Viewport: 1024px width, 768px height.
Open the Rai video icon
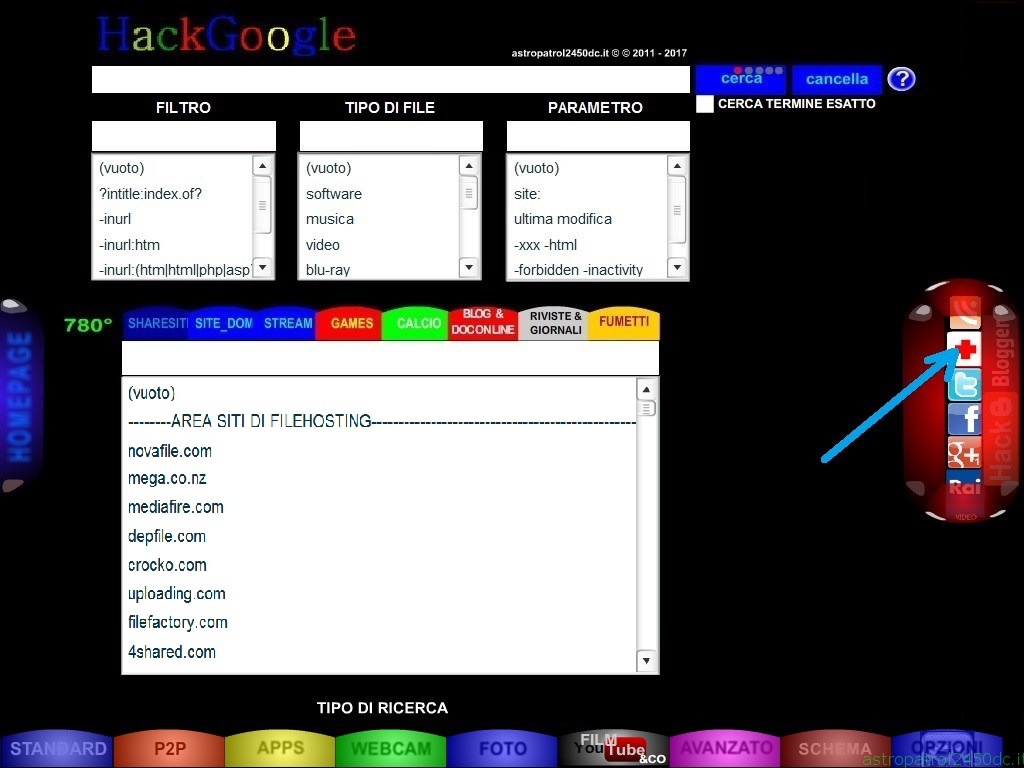point(965,488)
